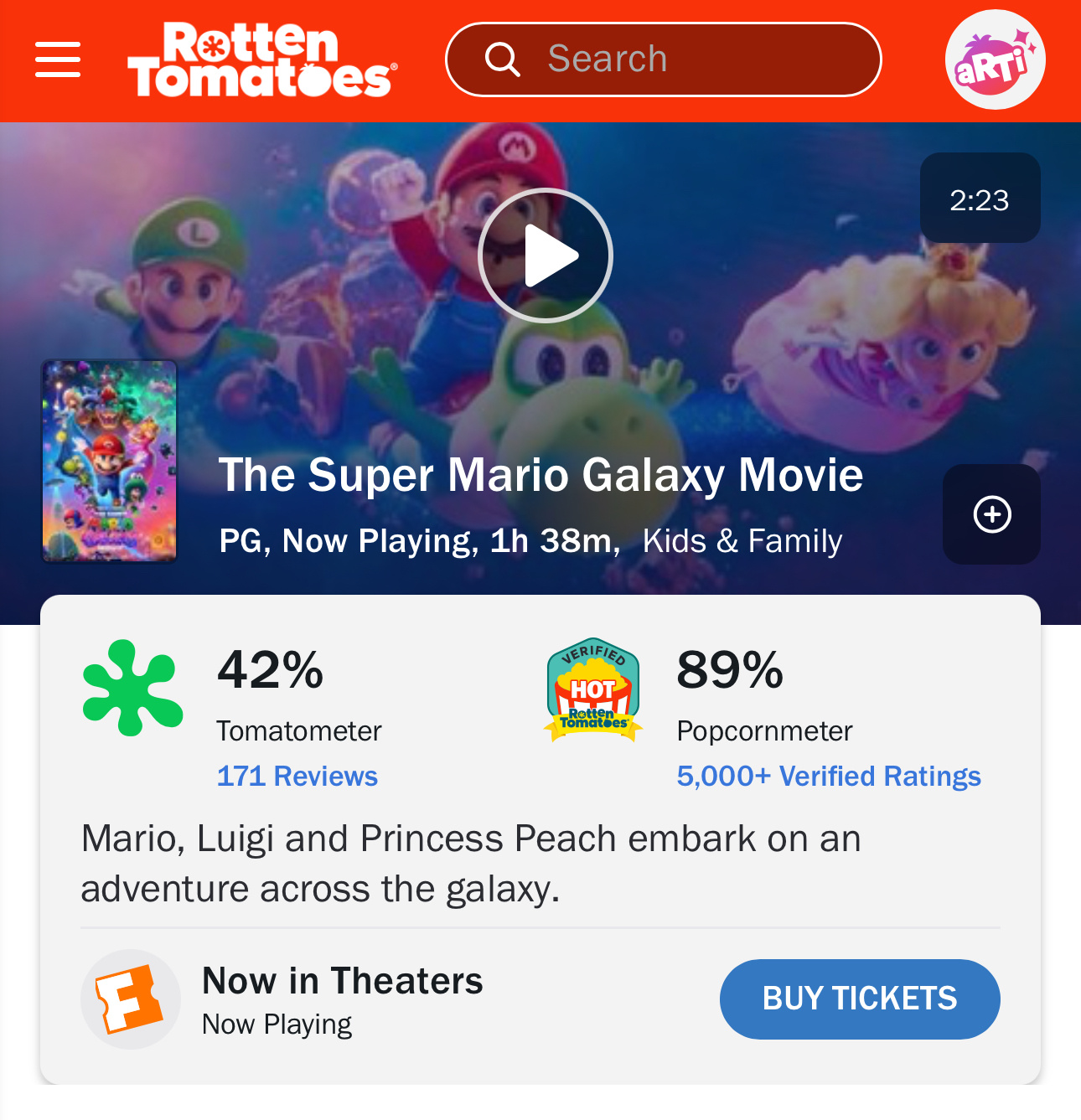Play the movie trailer
The image size is (1081, 1120).
tap(546, 255)
